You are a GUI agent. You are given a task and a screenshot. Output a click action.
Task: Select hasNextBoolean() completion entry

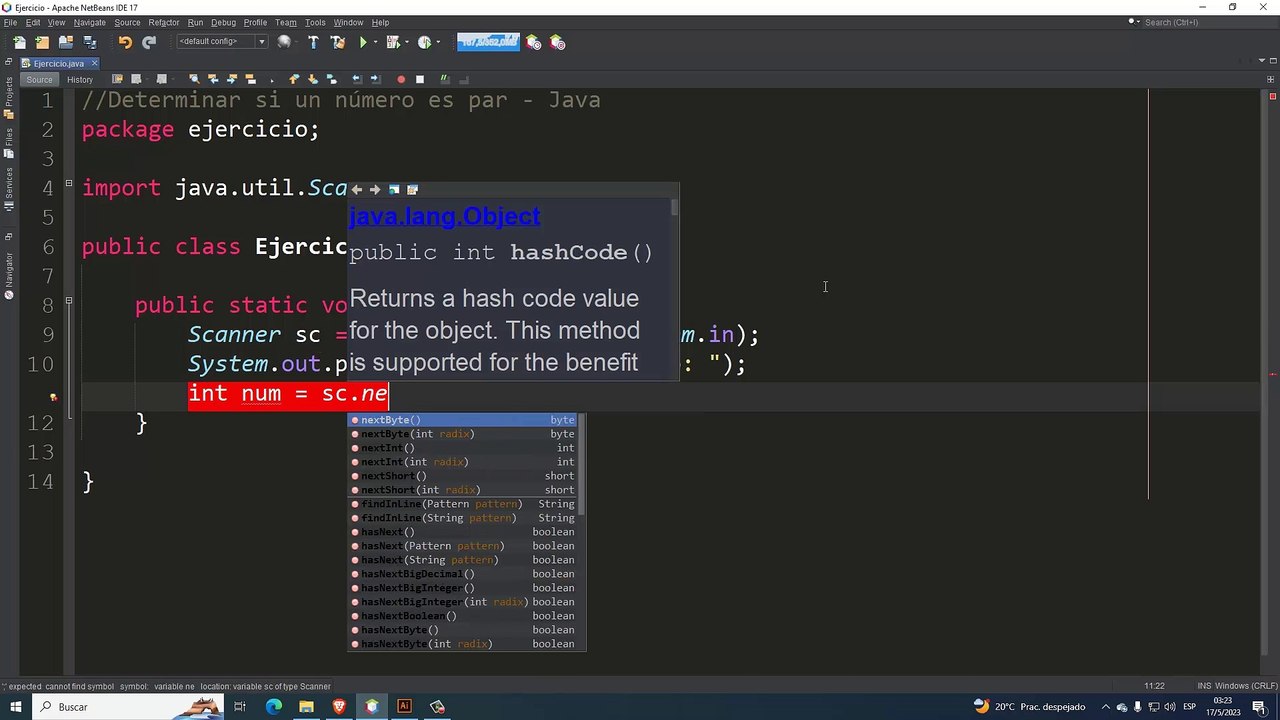pos(461,616)
